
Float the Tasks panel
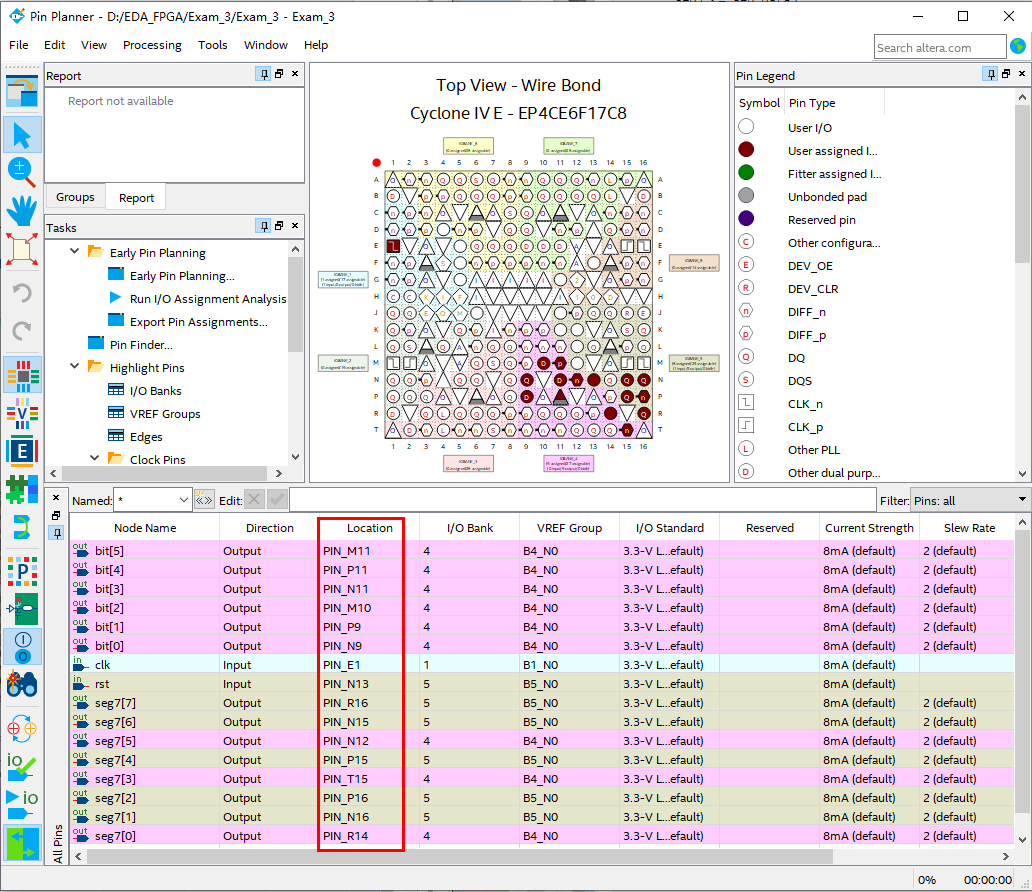pos(279,226)
